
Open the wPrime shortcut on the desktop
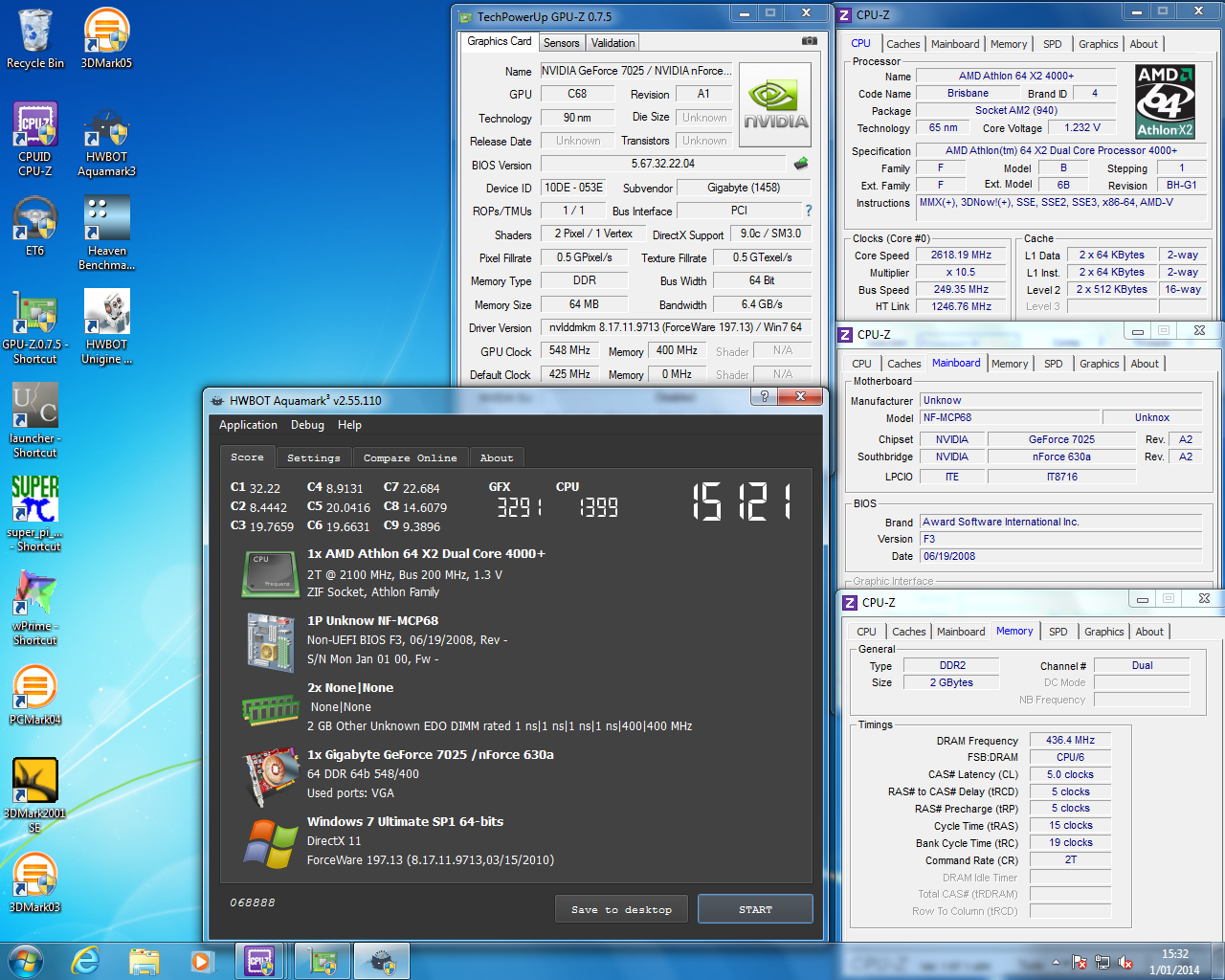point(35,609)
